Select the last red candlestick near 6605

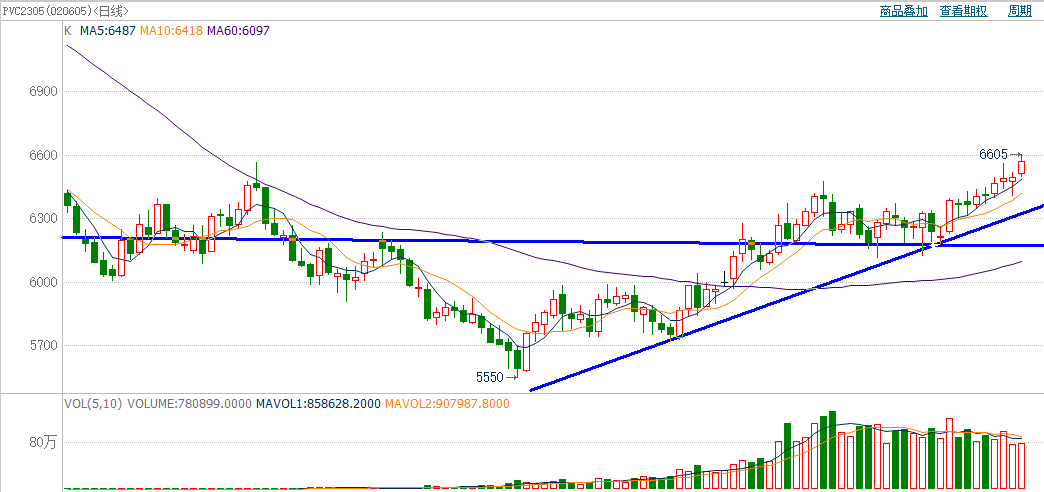1021,166
